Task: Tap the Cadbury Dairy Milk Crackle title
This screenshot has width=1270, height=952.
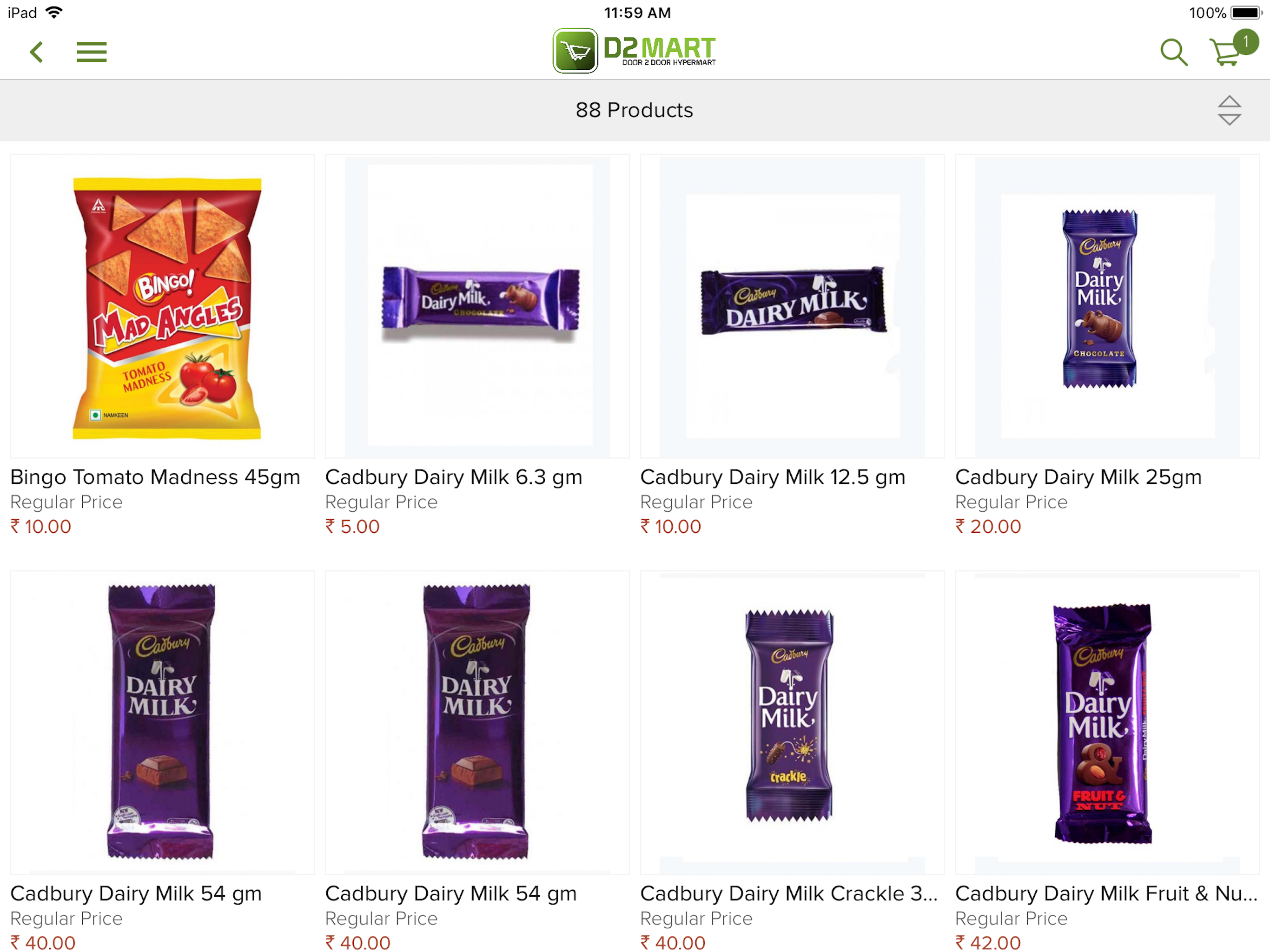Action: coord(789,893)
